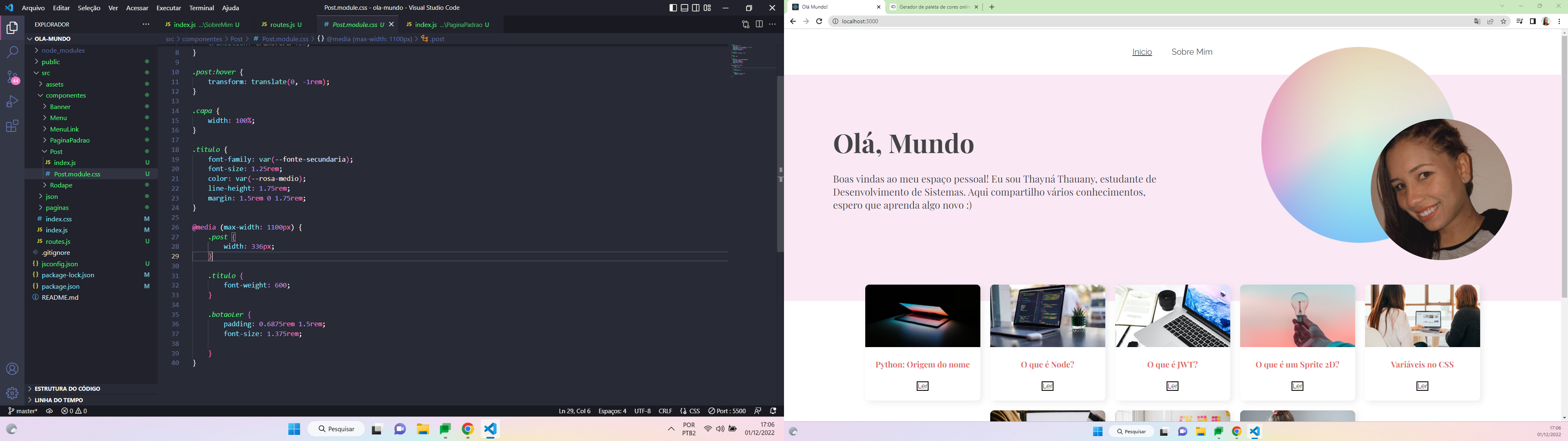Open the Search view in activity bar

pyautogui.click(x=12, y=52)
